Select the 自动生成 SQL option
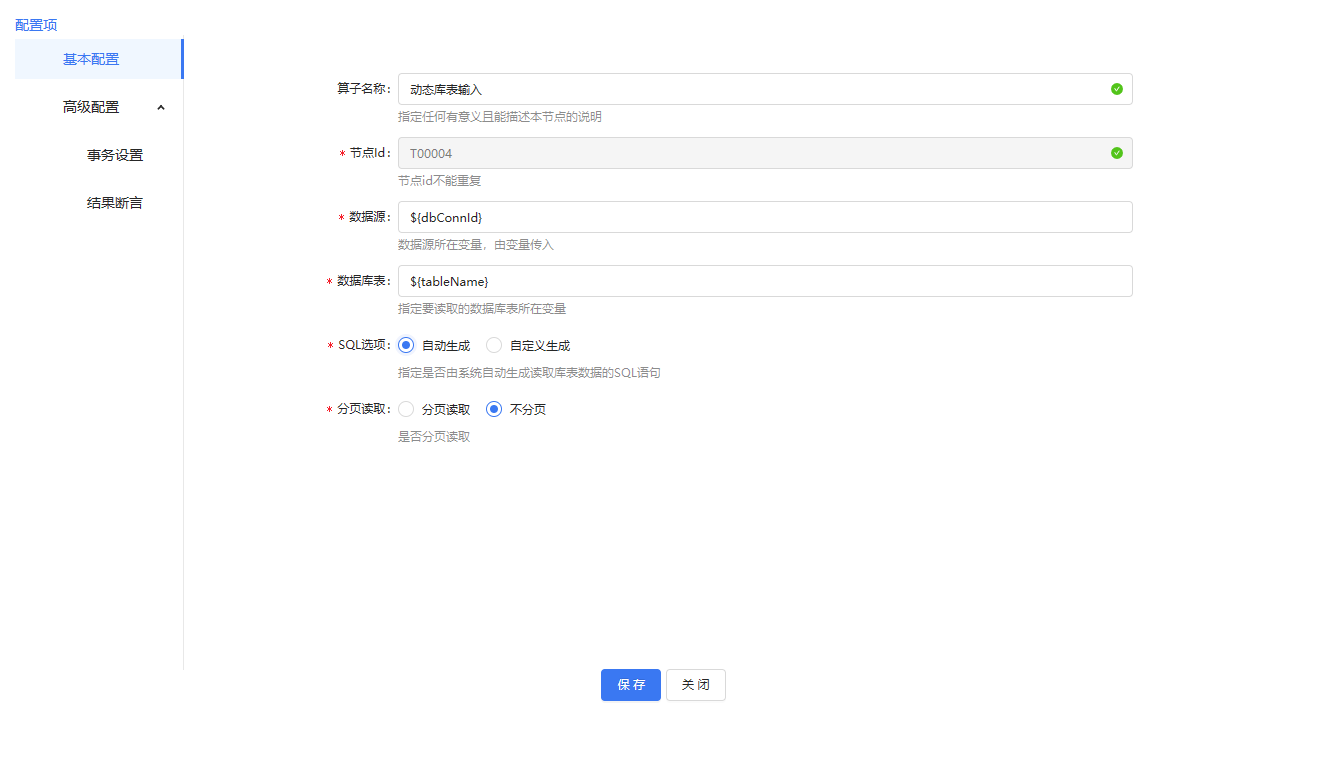Viewport: 1339px width, 777px height. click(406, 345)
